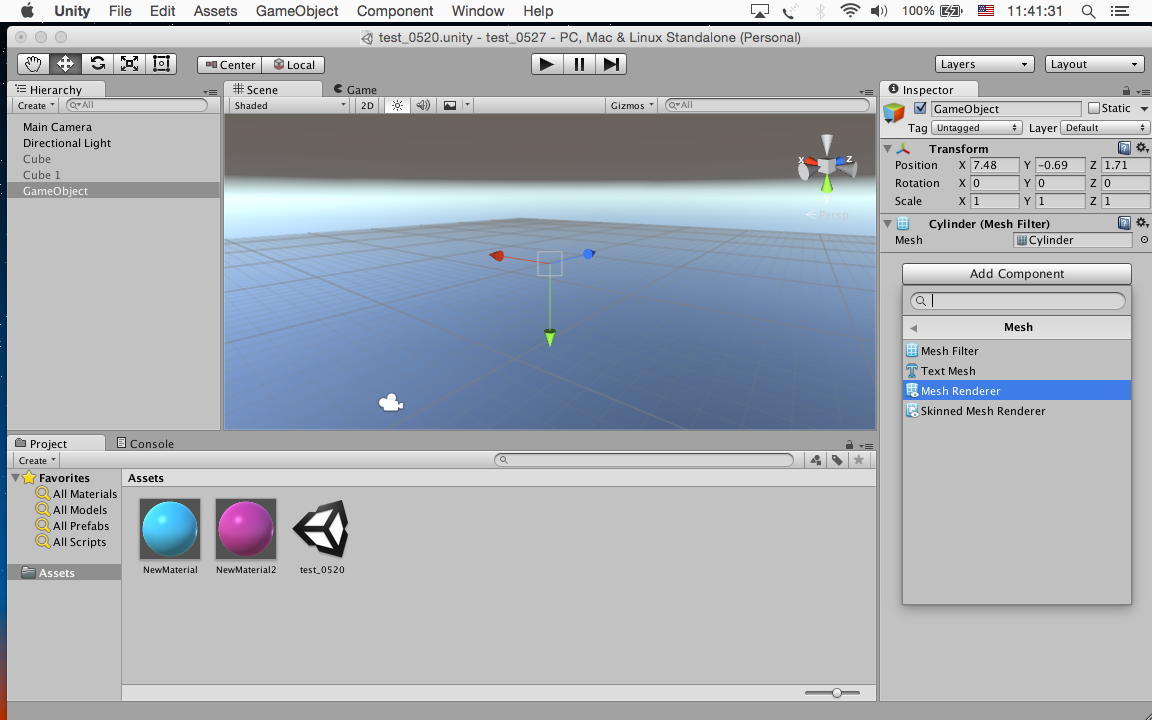1152x720 pixels.
Task: Open Transform component gear settings
Action: pyautogui.click(x=1142, y=148)
